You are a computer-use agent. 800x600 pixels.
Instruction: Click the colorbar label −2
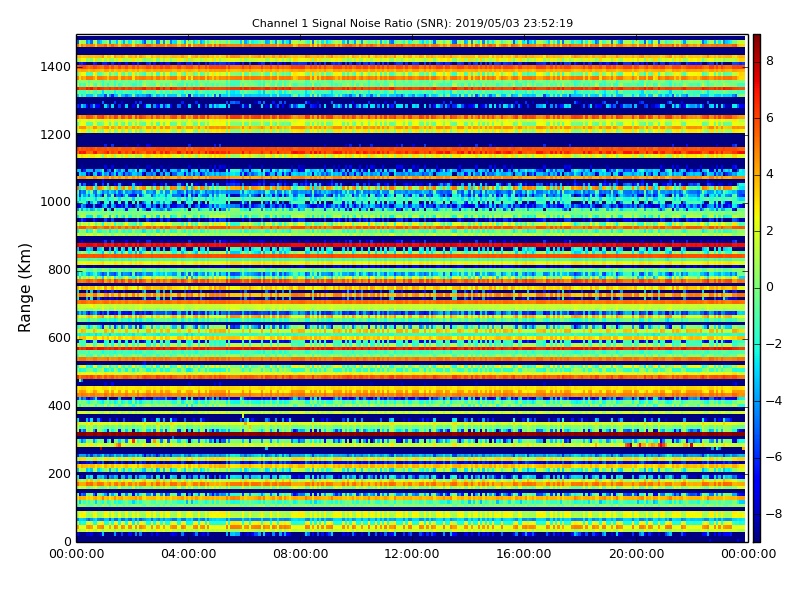click(x=774, y=344)
